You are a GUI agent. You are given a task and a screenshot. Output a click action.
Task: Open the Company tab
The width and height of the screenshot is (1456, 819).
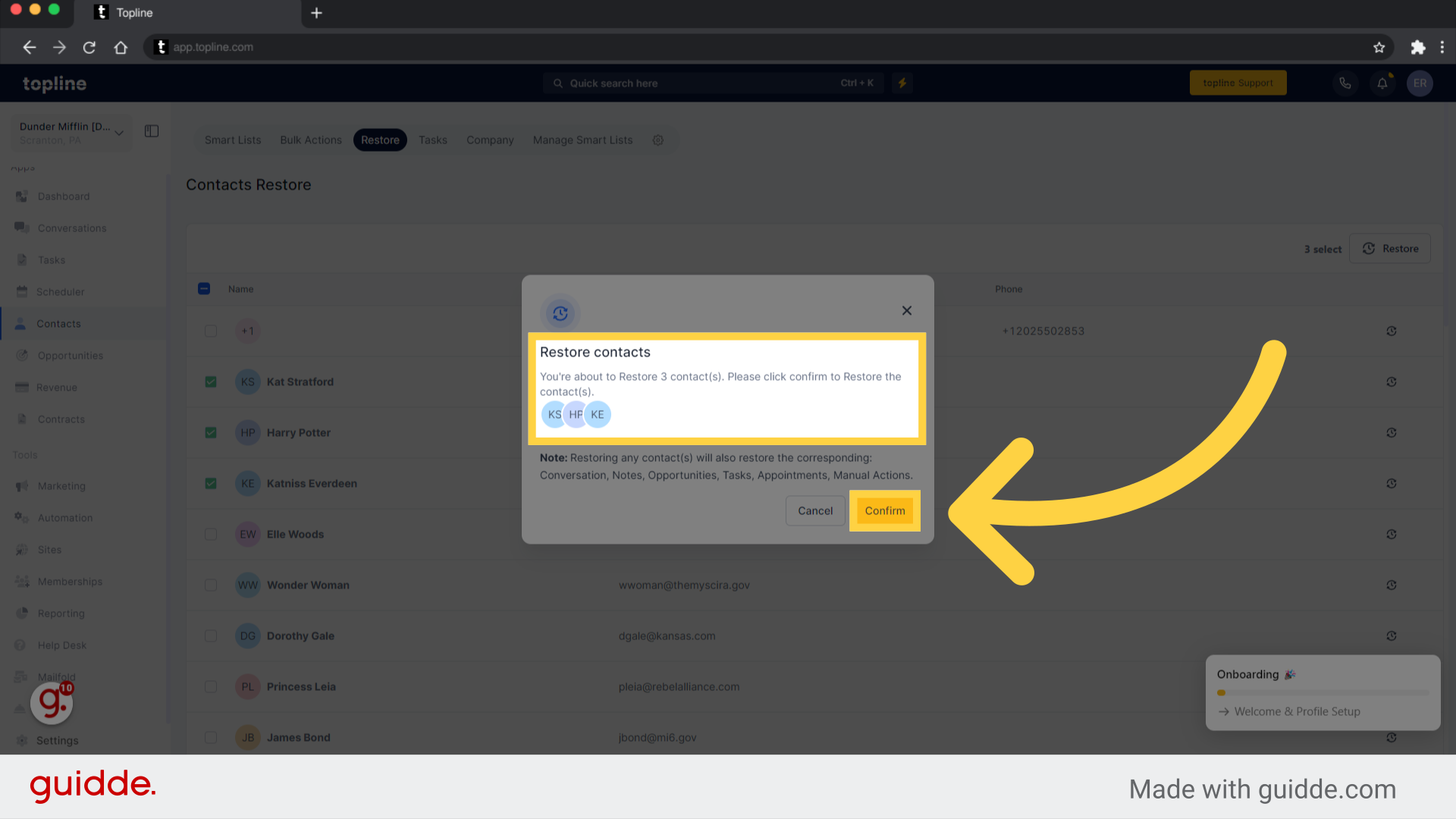point(490,140)
